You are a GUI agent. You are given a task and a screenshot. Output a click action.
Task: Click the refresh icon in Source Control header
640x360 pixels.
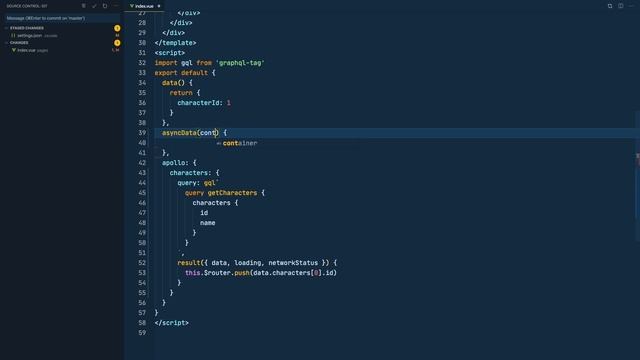pos(105,6)
